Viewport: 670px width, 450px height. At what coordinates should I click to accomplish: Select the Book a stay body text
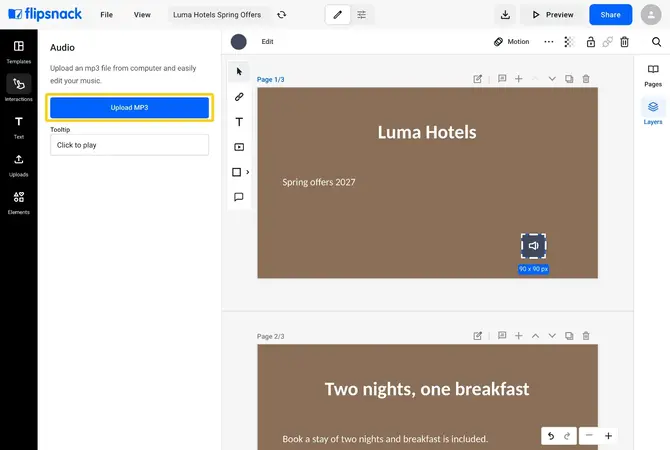click(x=385, y=439)
